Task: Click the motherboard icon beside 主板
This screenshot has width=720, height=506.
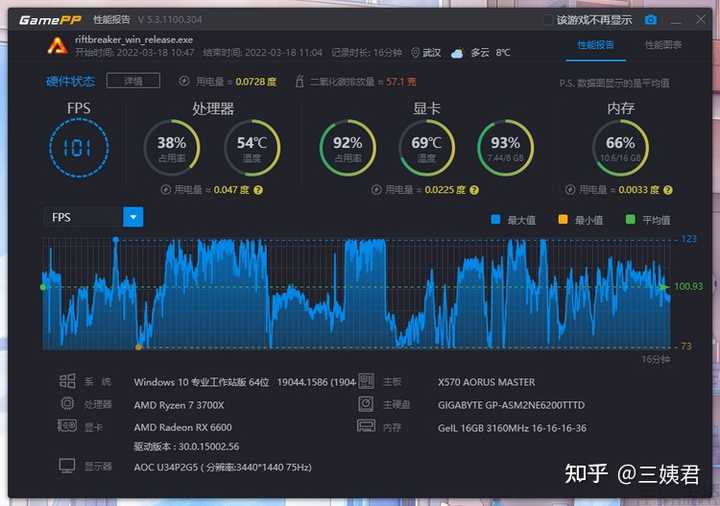Action: coord(366,381)
